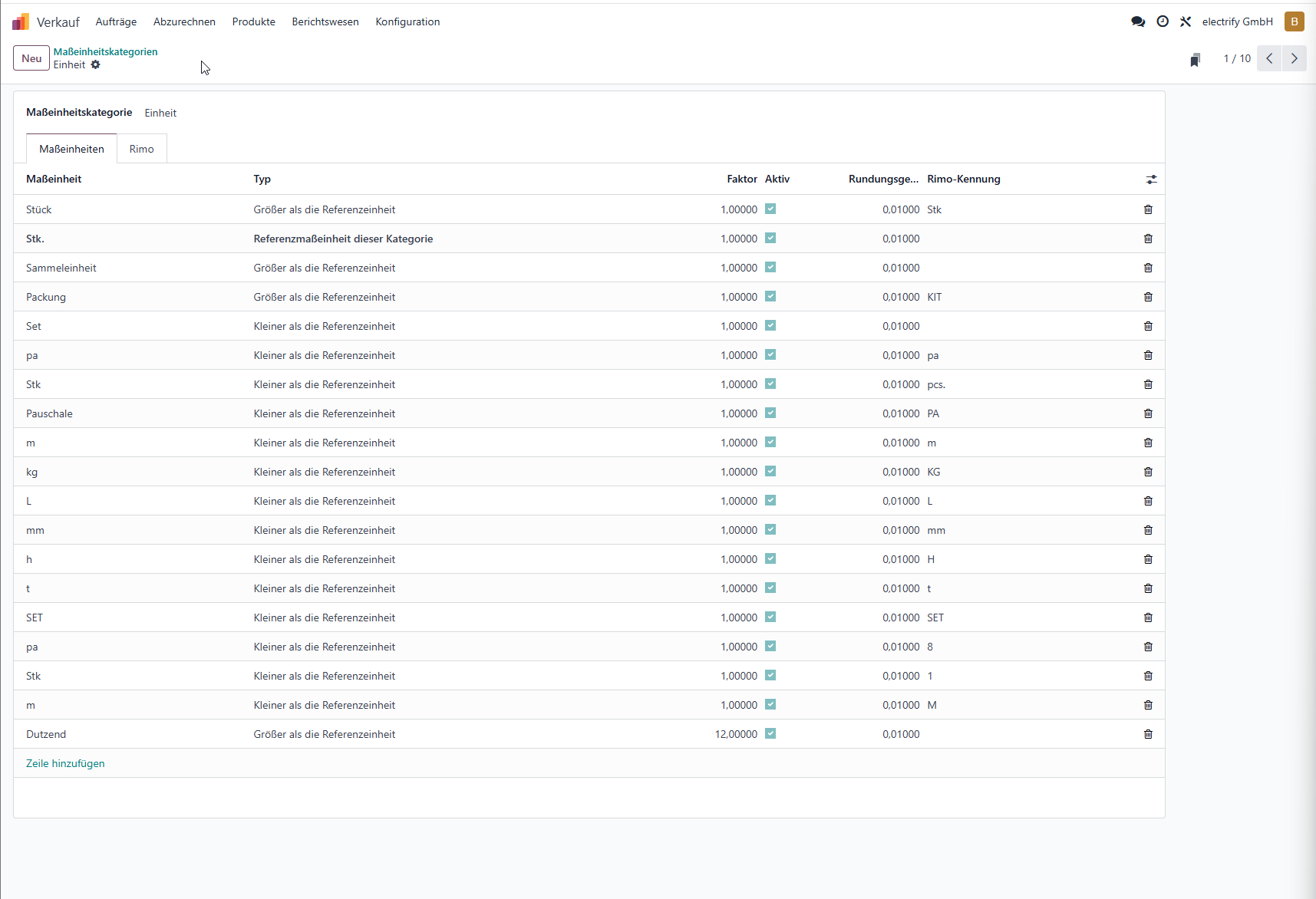Toggle Aktiv checkbox for kg
The width and height of the screenshot is (1316, 899).
click(770, 471)
